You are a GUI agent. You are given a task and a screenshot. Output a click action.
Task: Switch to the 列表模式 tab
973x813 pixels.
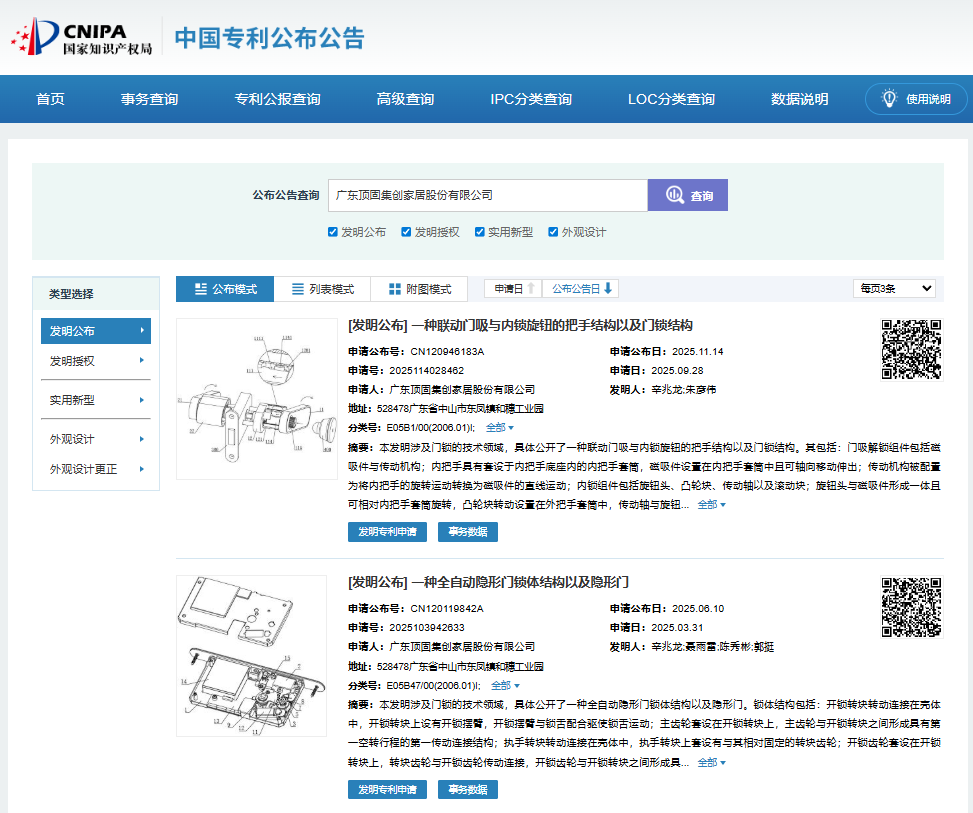(x=322, y=289)
